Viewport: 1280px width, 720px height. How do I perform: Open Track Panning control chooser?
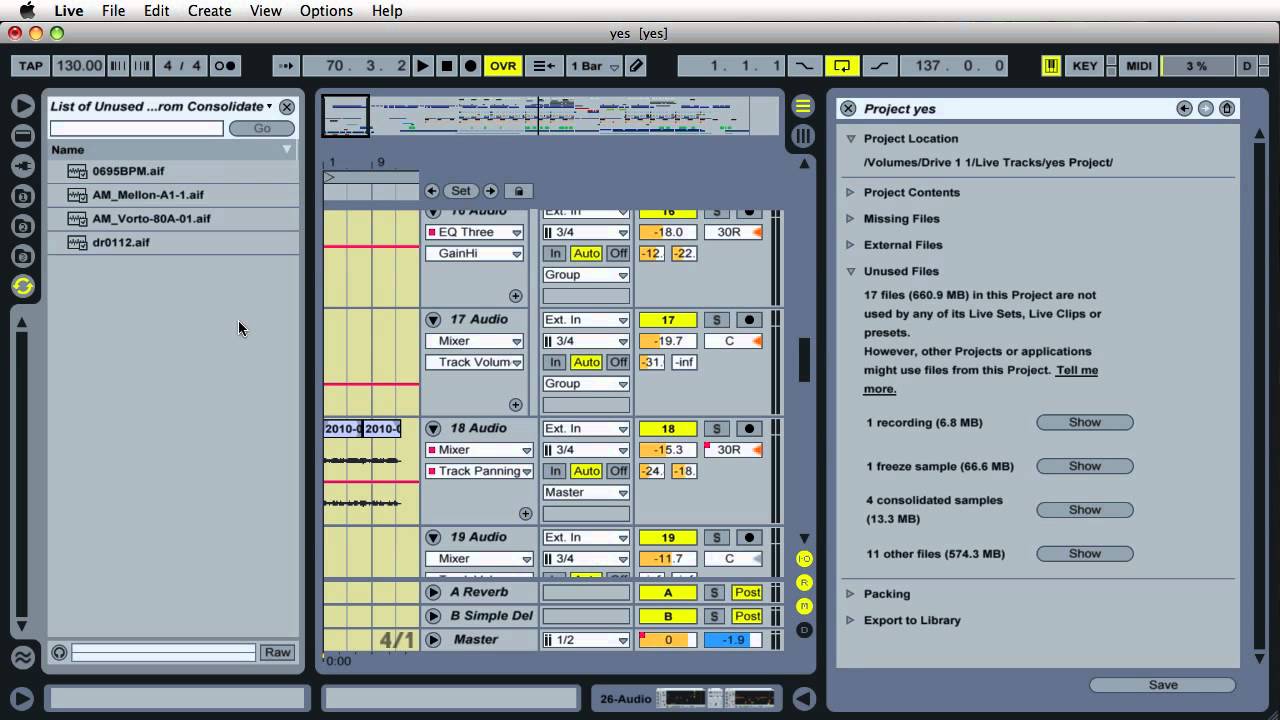click(480, 471)
